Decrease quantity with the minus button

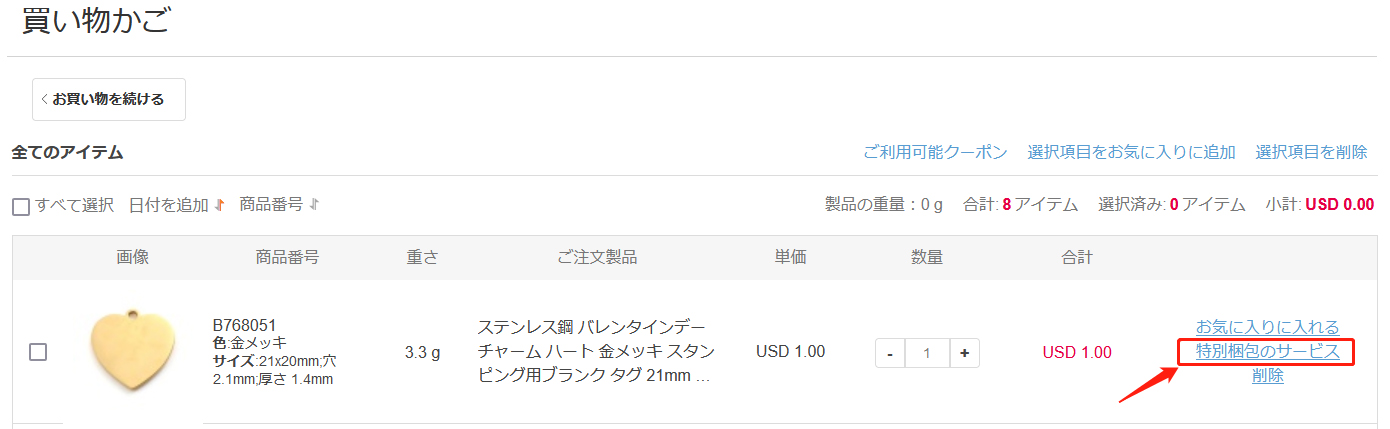click(890, 353)
